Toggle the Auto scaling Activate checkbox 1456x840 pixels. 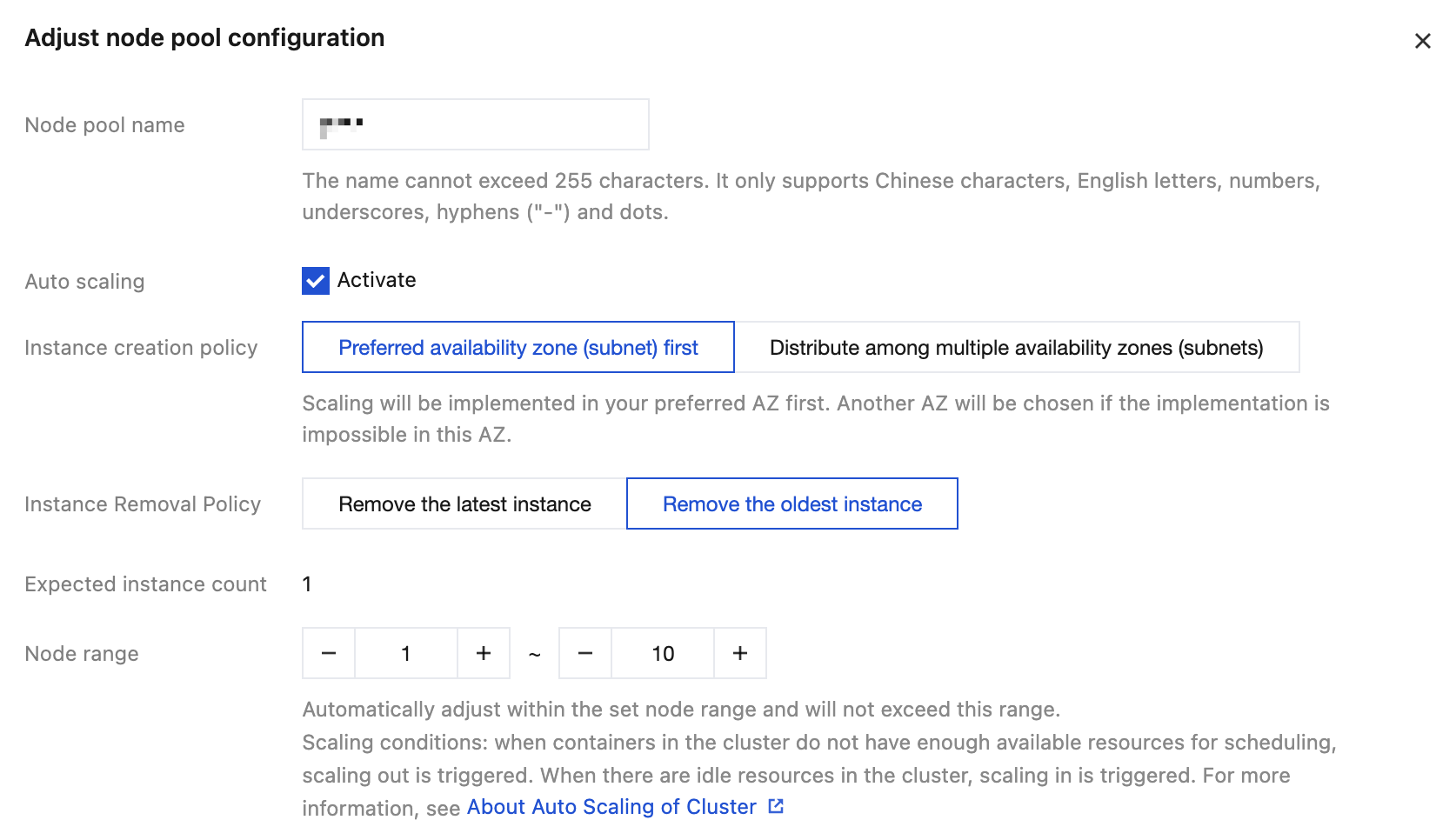tap(316, 281)
